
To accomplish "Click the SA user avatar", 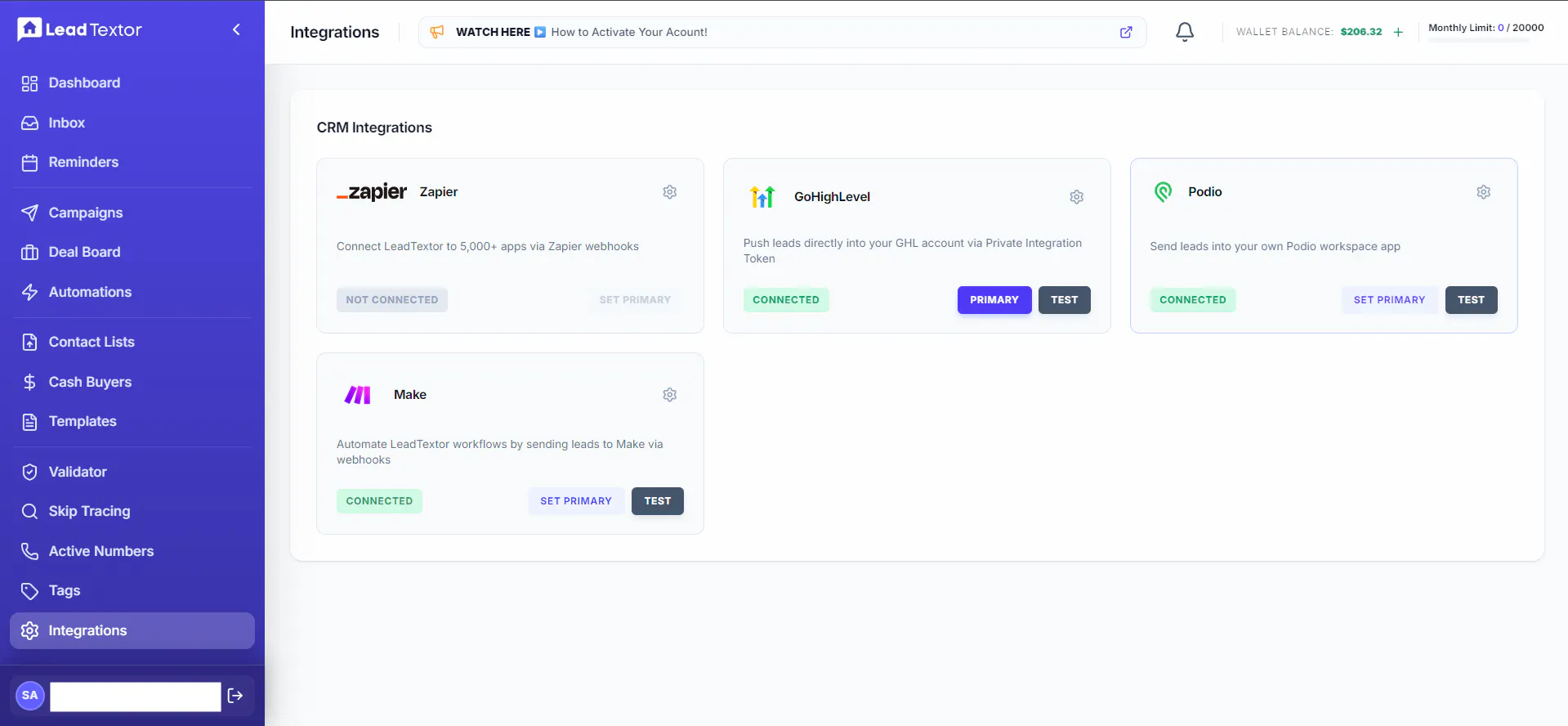I will (x=30, y=696).
